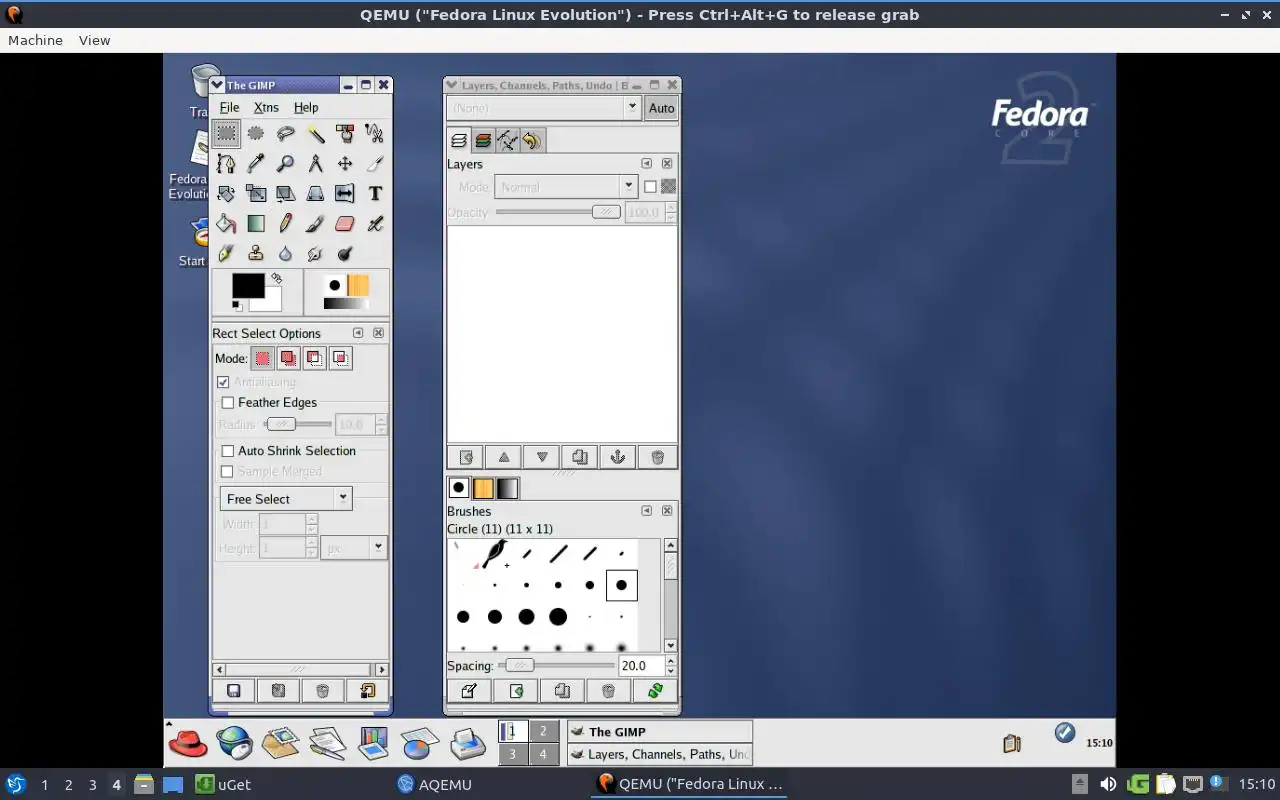Select the Ellipse Select tool
The width and height of the screenshot is (1280, 800).
tap(256, 133)
